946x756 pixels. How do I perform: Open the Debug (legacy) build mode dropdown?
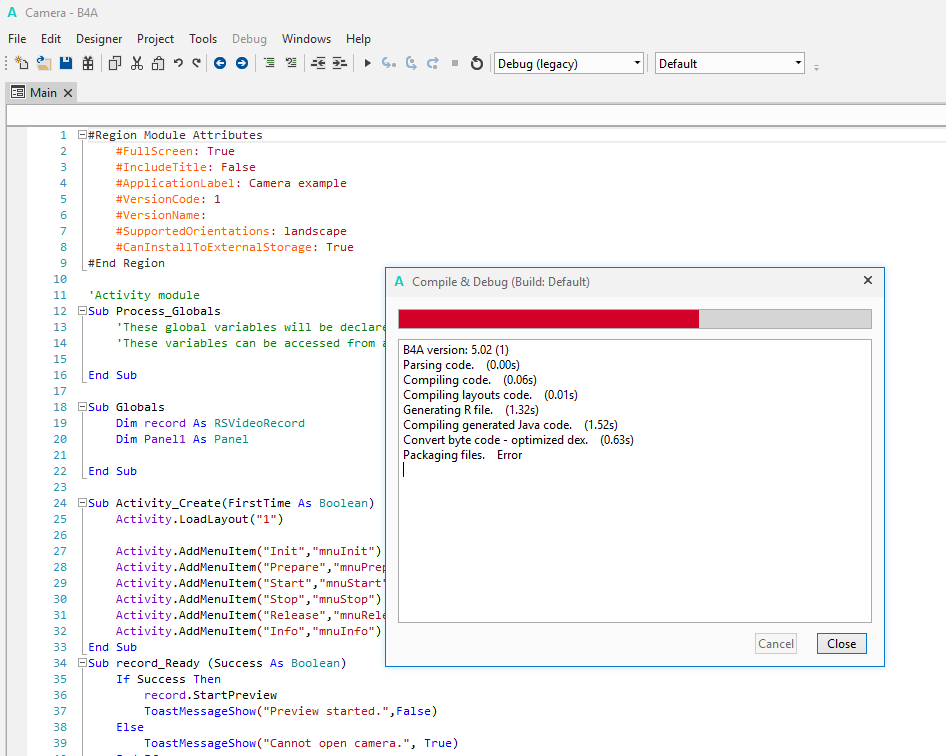tap(568, 63)
